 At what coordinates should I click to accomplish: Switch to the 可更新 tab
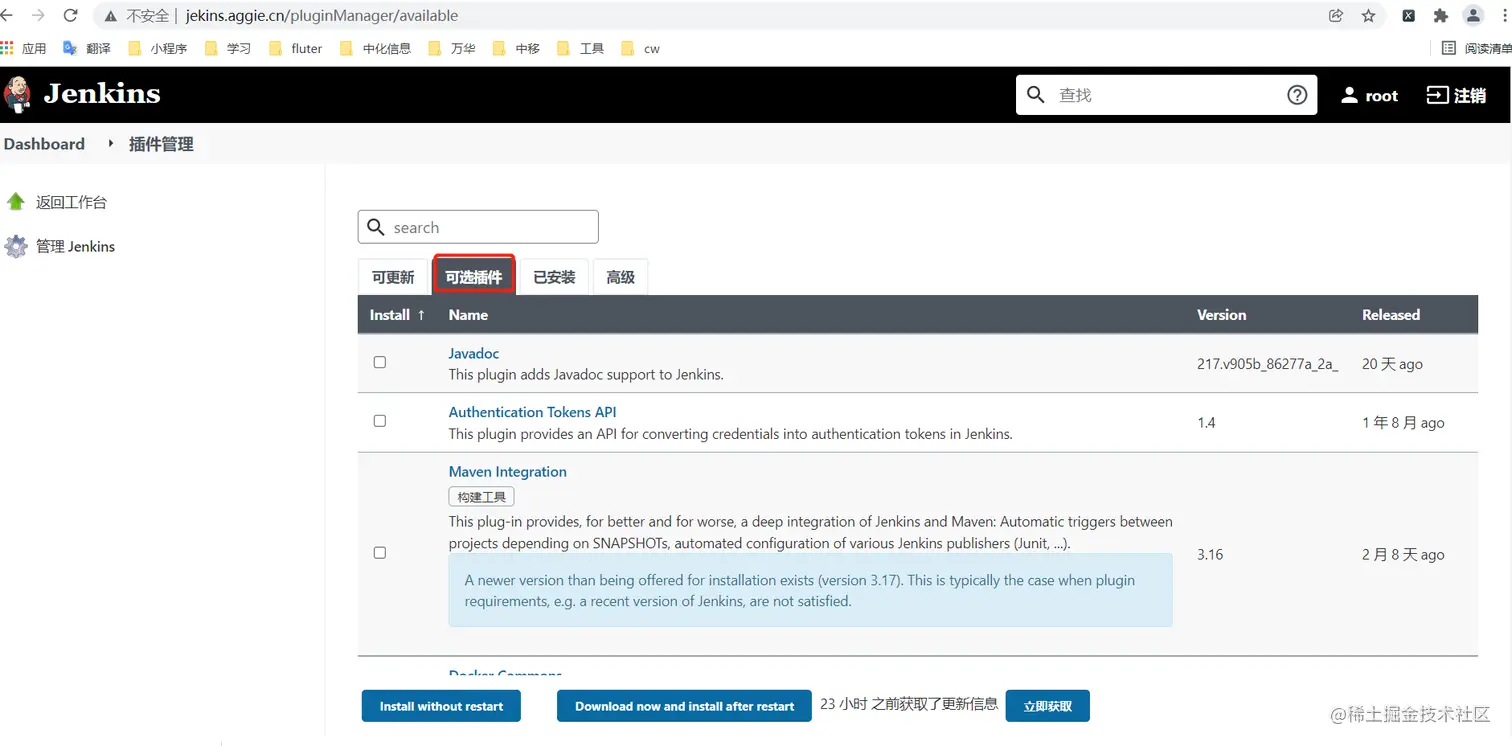click(x=393, y=277)
